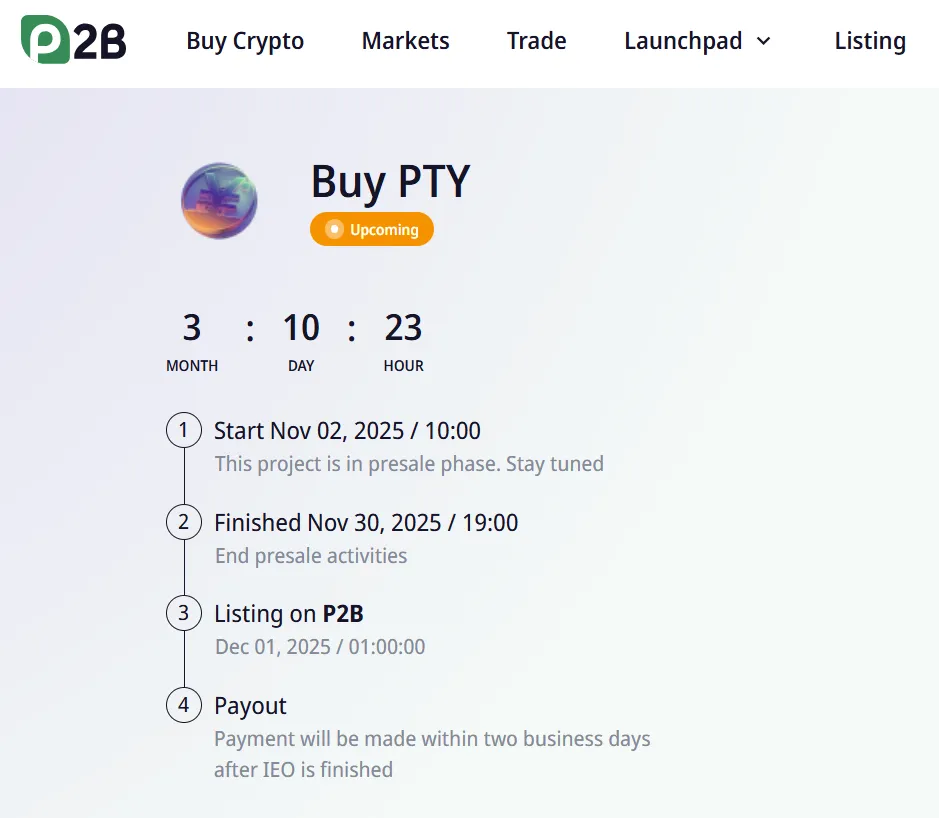Click the Start Nov 02, 2025 step
Image resolution: width=939 pixels, height=818 pixels.
coord(347,431)
